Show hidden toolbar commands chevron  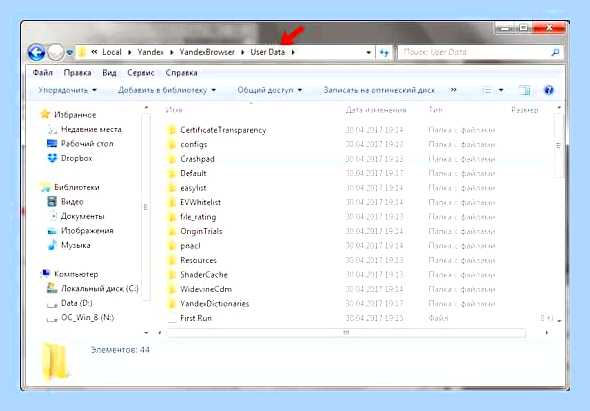tap(453, 90)
